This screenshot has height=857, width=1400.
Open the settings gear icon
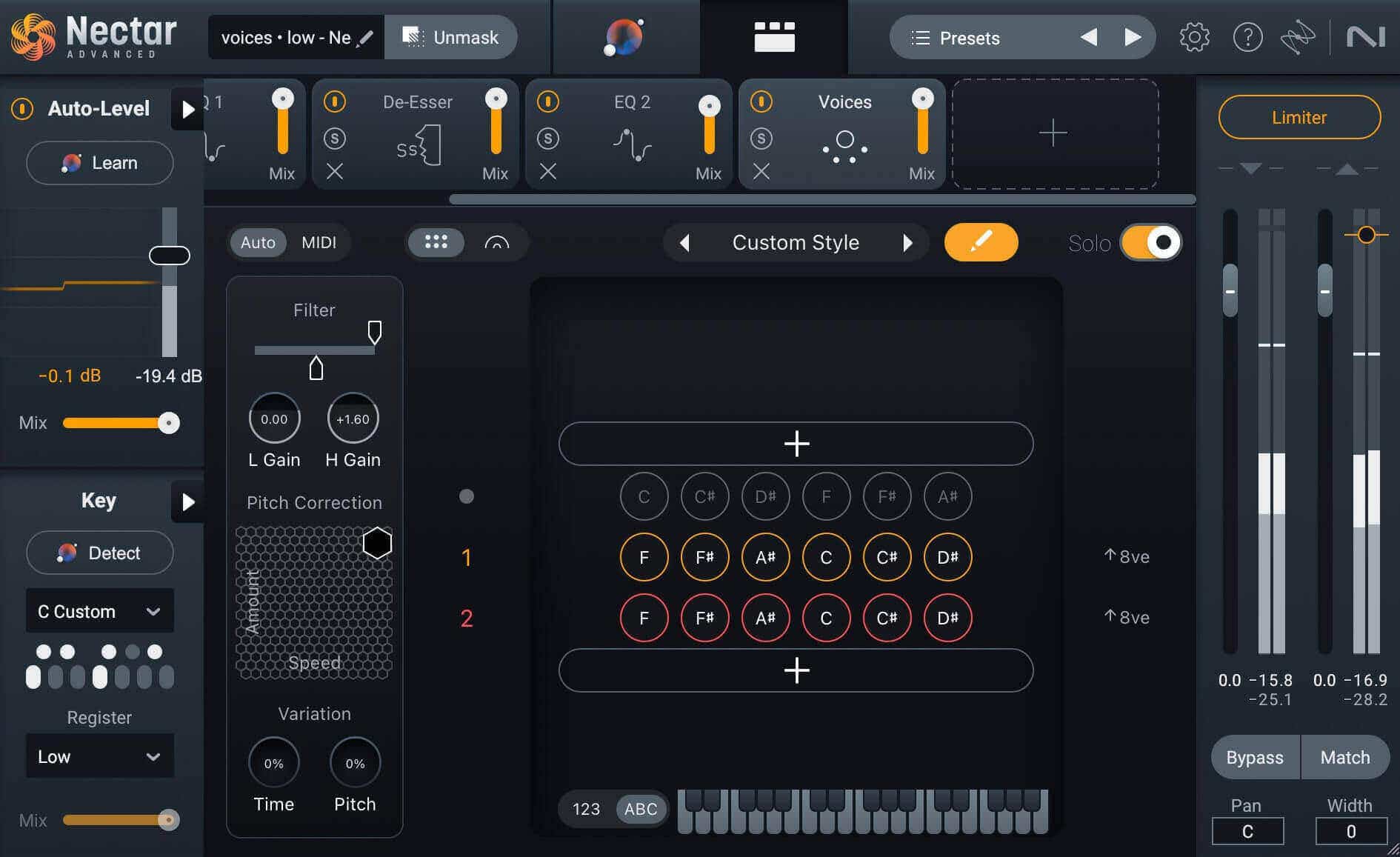[1194, 37]
